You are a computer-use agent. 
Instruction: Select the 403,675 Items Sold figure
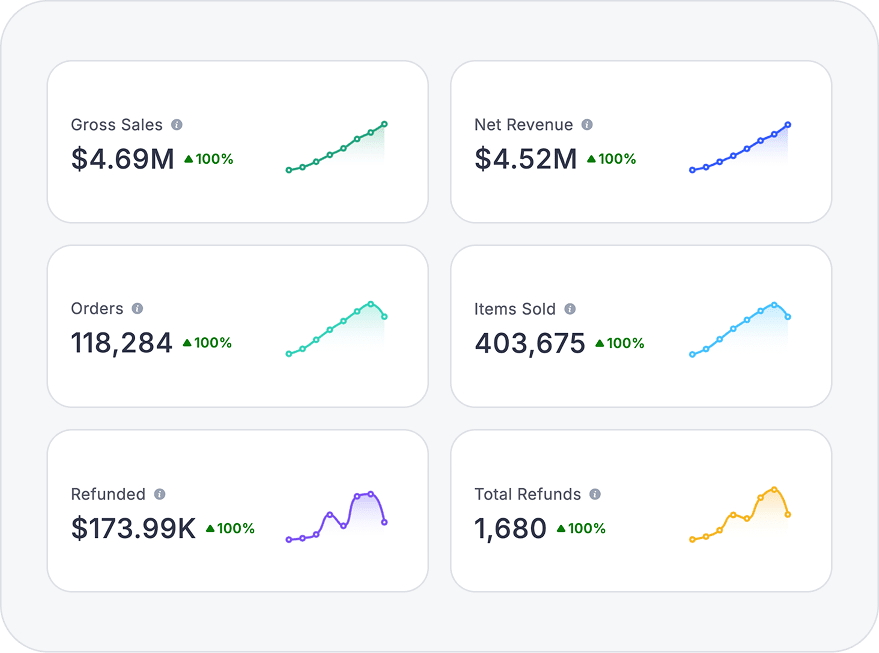coord(530,343)
